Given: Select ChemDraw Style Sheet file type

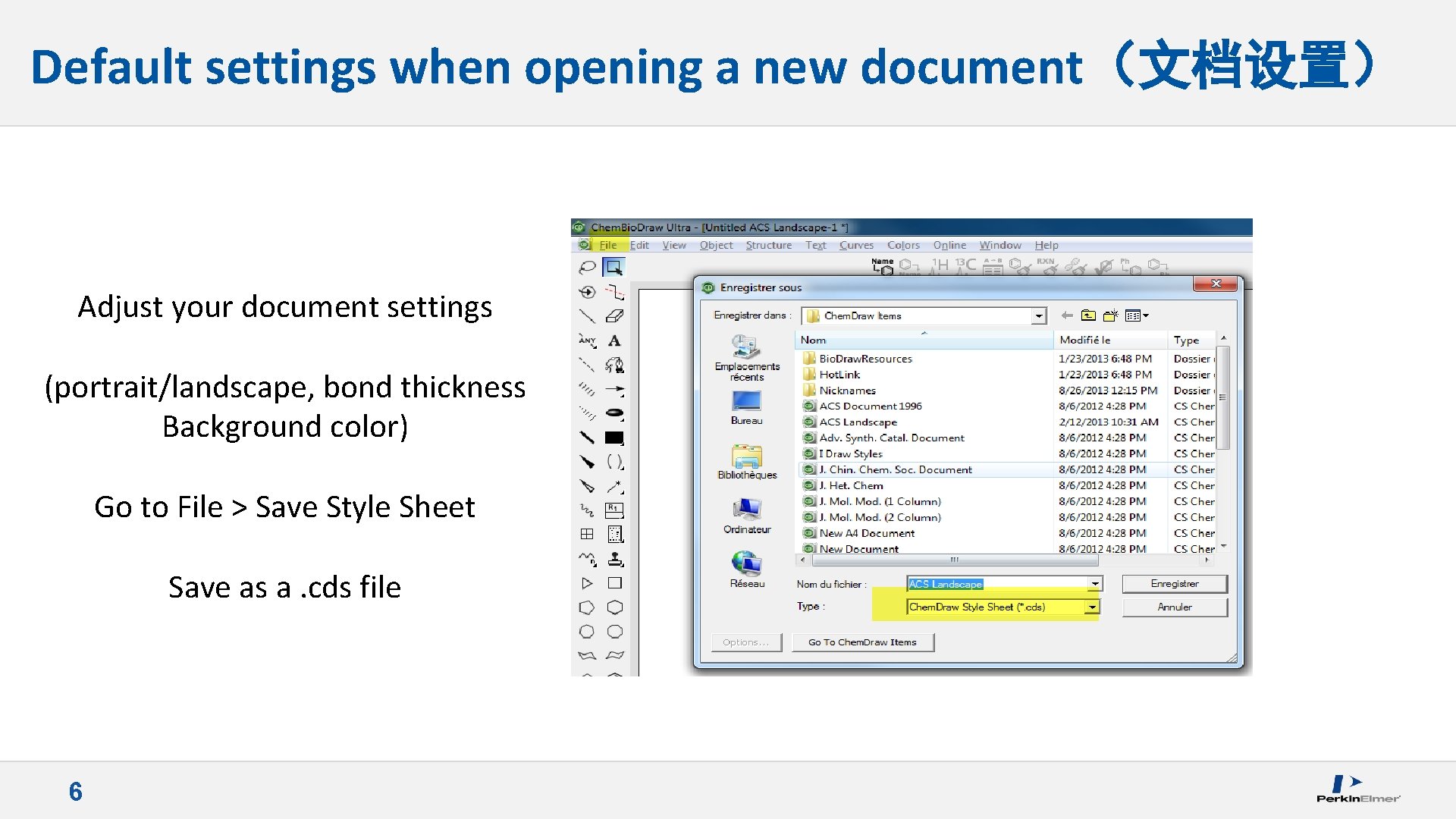Looking at the screenshot, I should (999, 605).
